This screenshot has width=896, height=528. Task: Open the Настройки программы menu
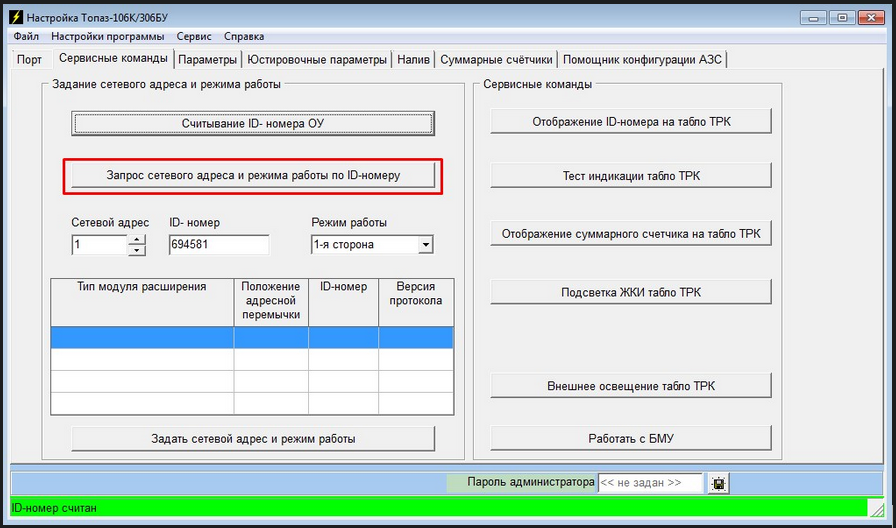click(108, 37)
